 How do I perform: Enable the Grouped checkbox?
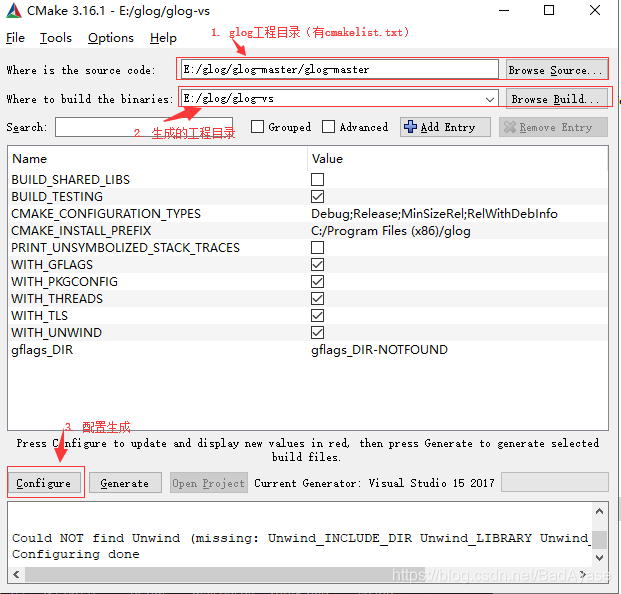pyautogui.click(x=257, y=127)
